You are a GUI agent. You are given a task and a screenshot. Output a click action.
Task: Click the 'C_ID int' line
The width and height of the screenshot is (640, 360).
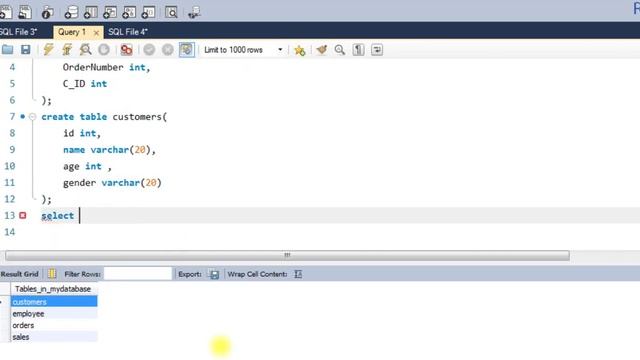coord(85,84)
